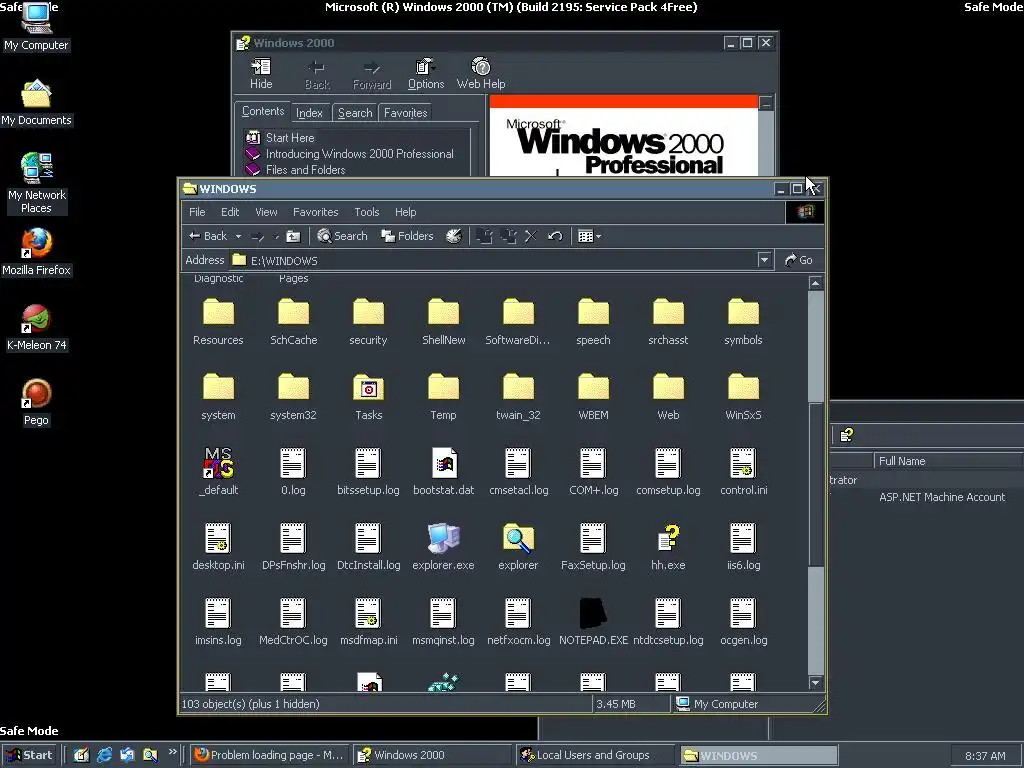Click the Move To toolbar icon

(485, 236)
